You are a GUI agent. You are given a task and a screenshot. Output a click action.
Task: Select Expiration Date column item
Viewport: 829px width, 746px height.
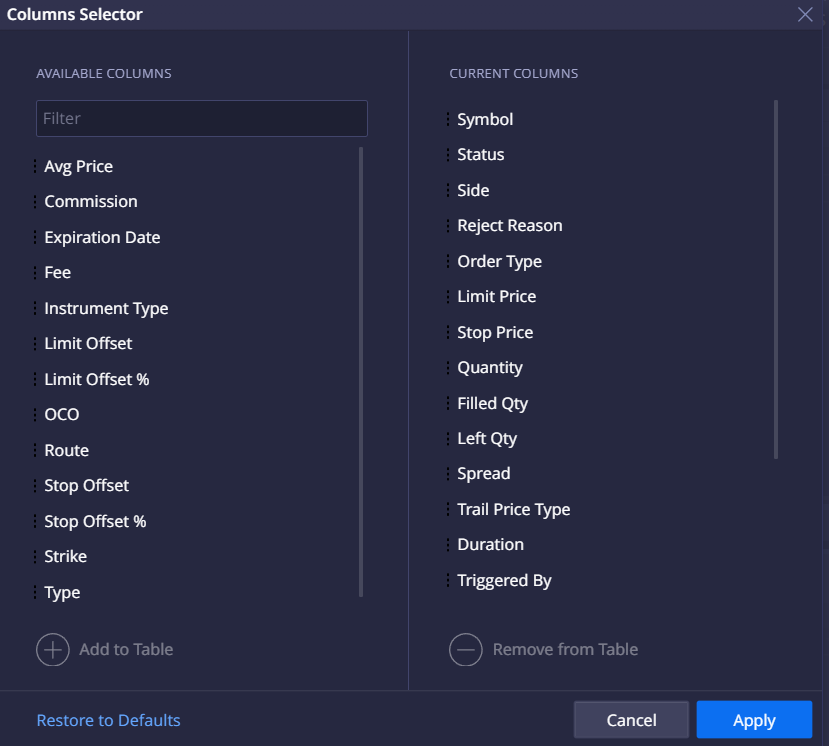pyautogui.click(x=102, y=238)
